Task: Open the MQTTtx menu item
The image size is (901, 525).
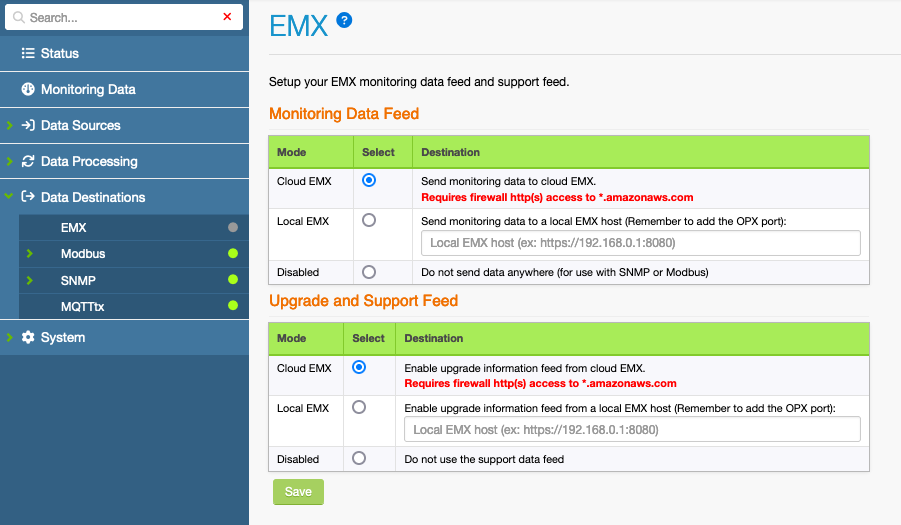Action: pyautogui.click(x=82, y=306)
